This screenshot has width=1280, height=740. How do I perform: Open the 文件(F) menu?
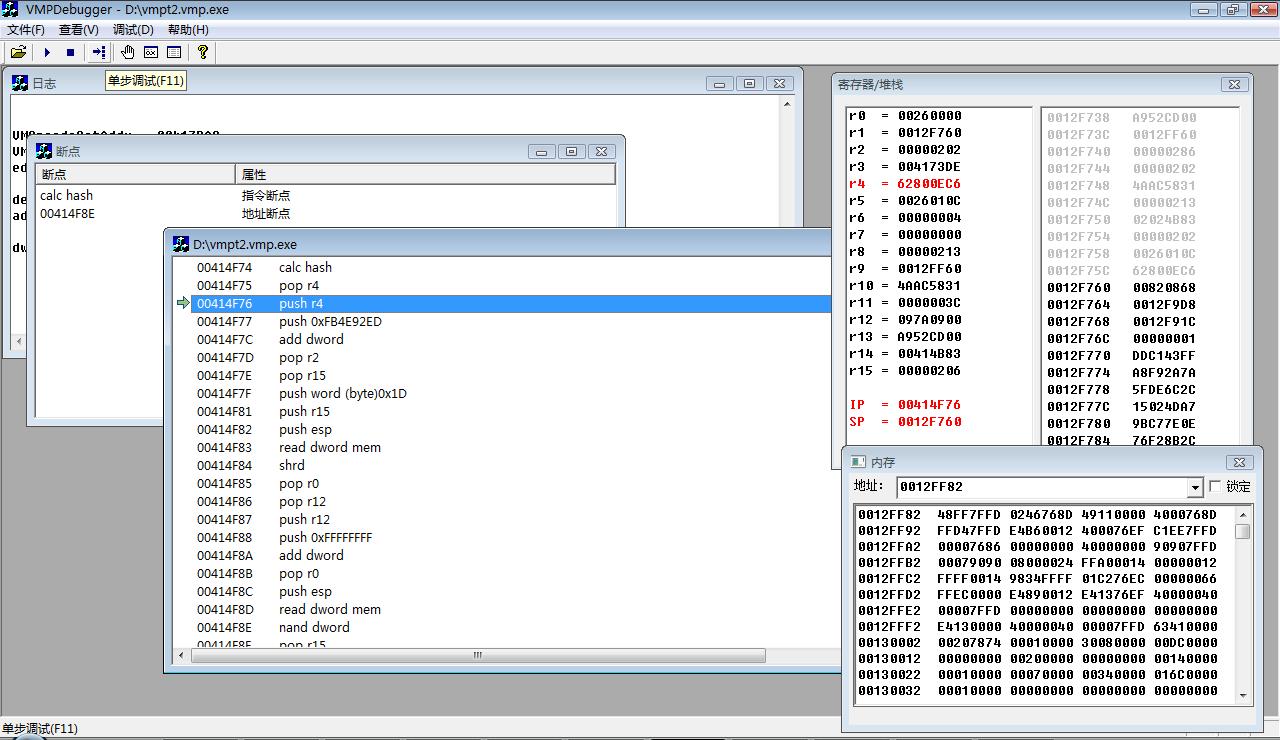click(x=26, y=30)
